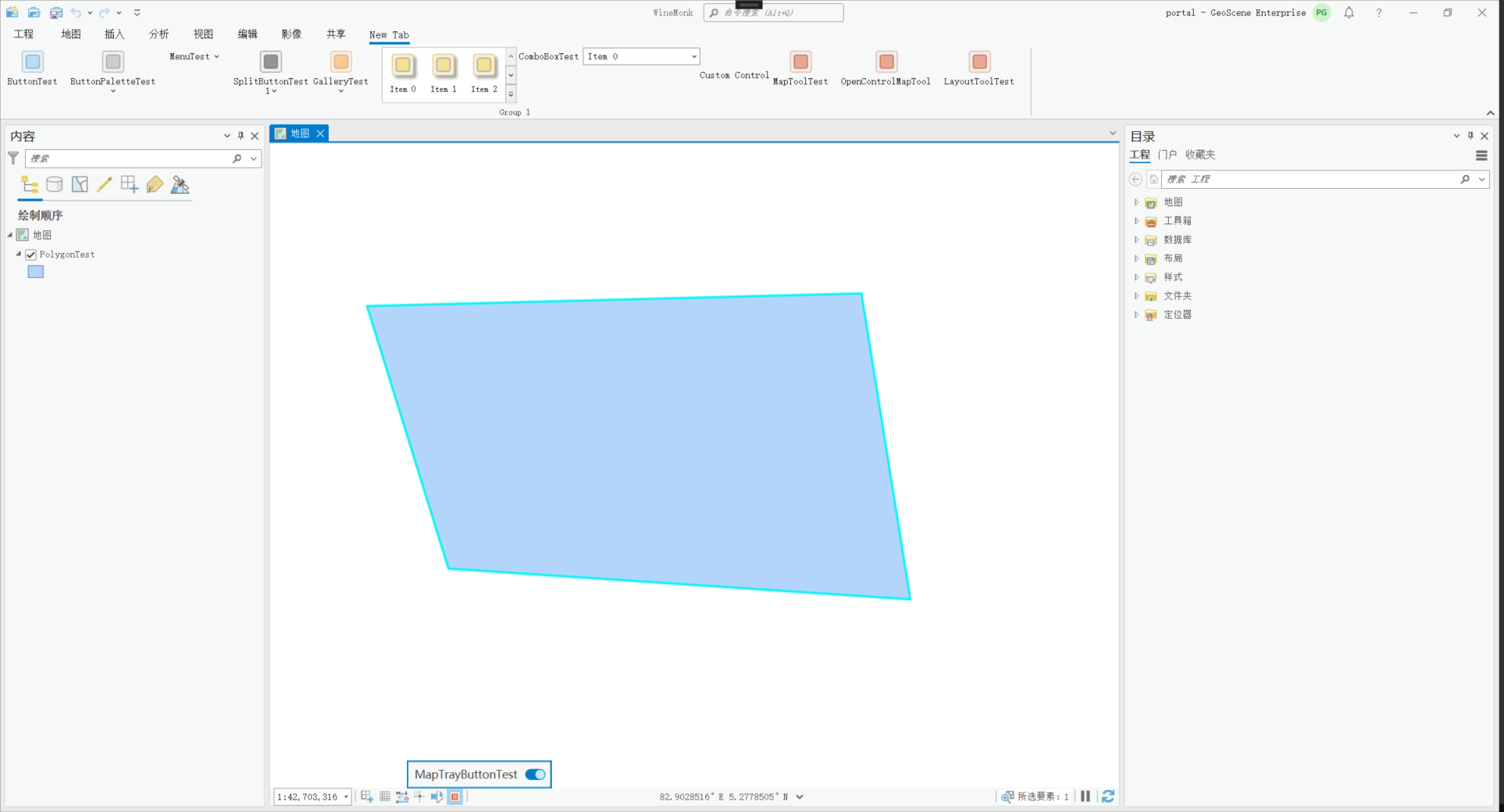1504x812 pixels.
Task: Select List By Drawing Order icon
Action: tap(30, 185)
